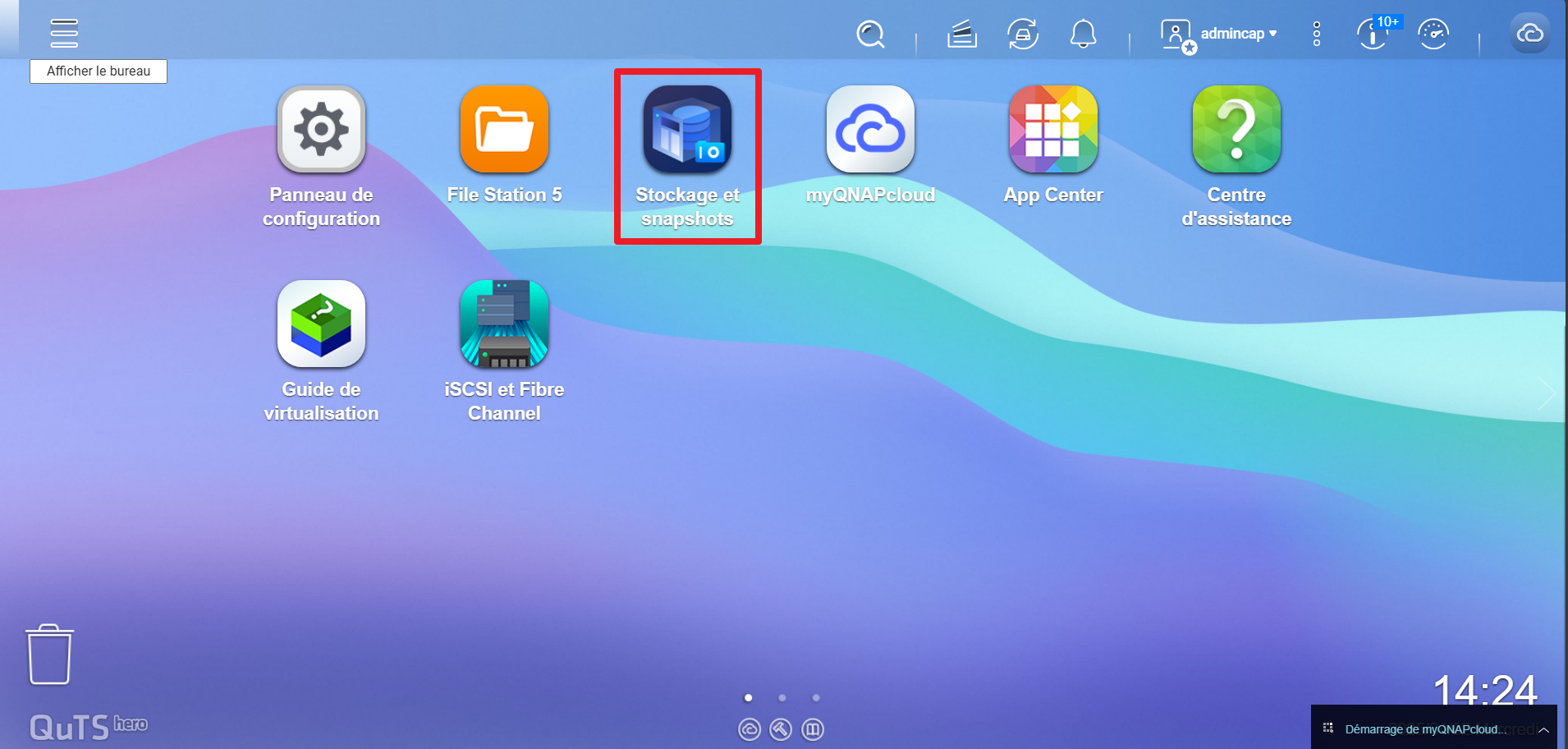Open the main hamburger menu
This screenshot has width=1568, height=749.
click(x=64, y=34)
